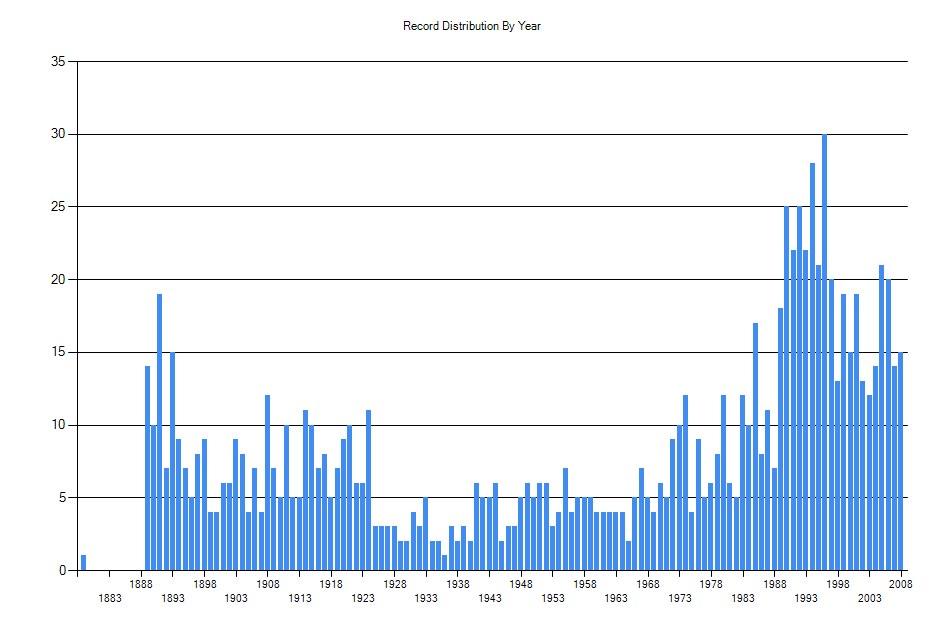This screenshot has height=630, width=945.
Task: Click the x-axis year label 1963
Action: 616,598
